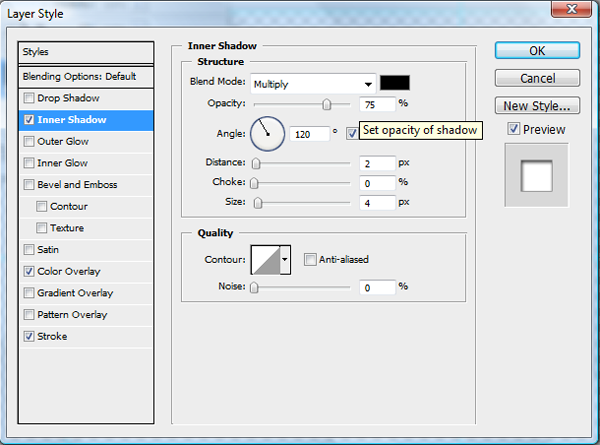Close the Layer Style dialog
This screenshot has height=445, width=600.
tap(571, 9)
